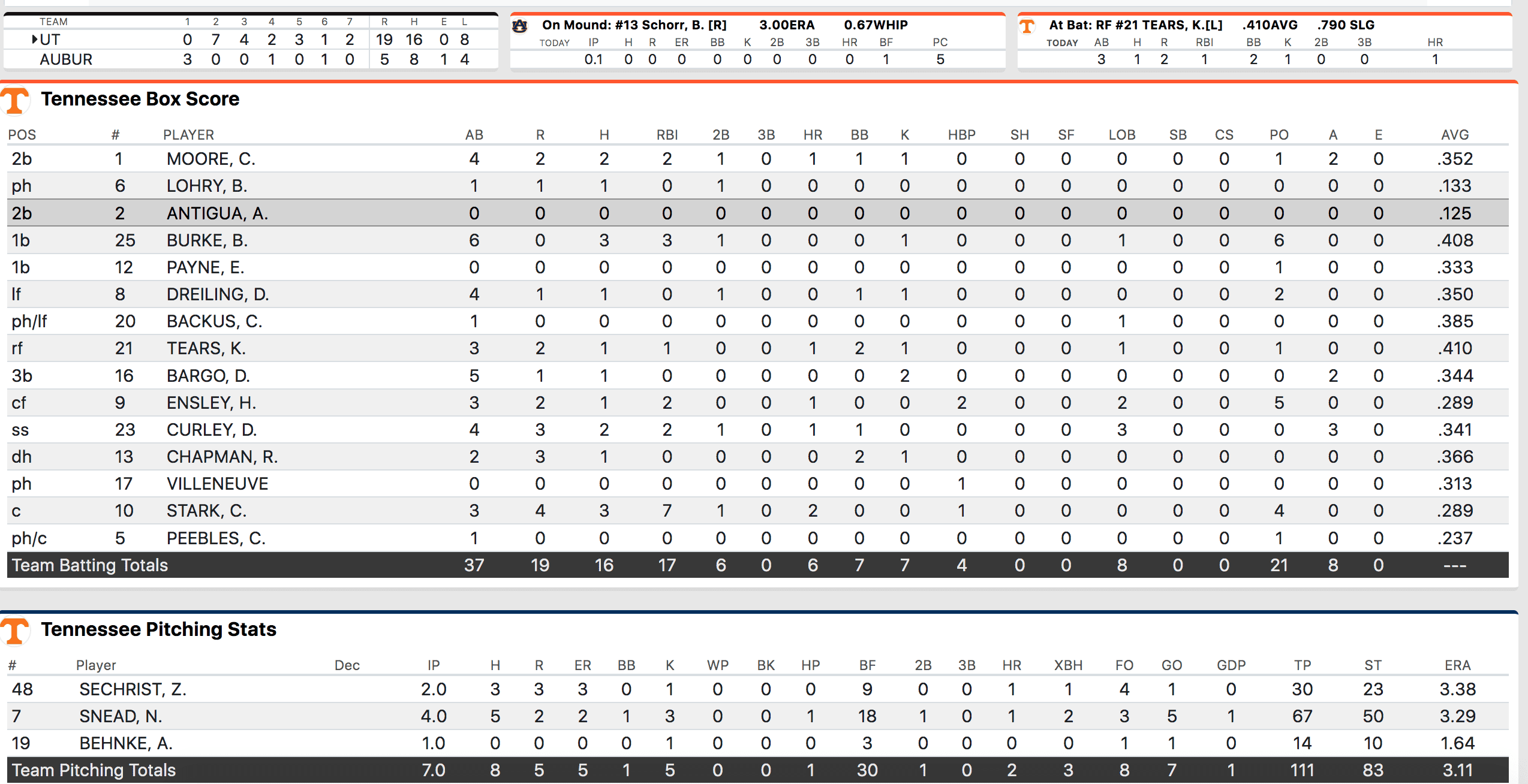Click player name MOORE, C.

click(210, 159)
